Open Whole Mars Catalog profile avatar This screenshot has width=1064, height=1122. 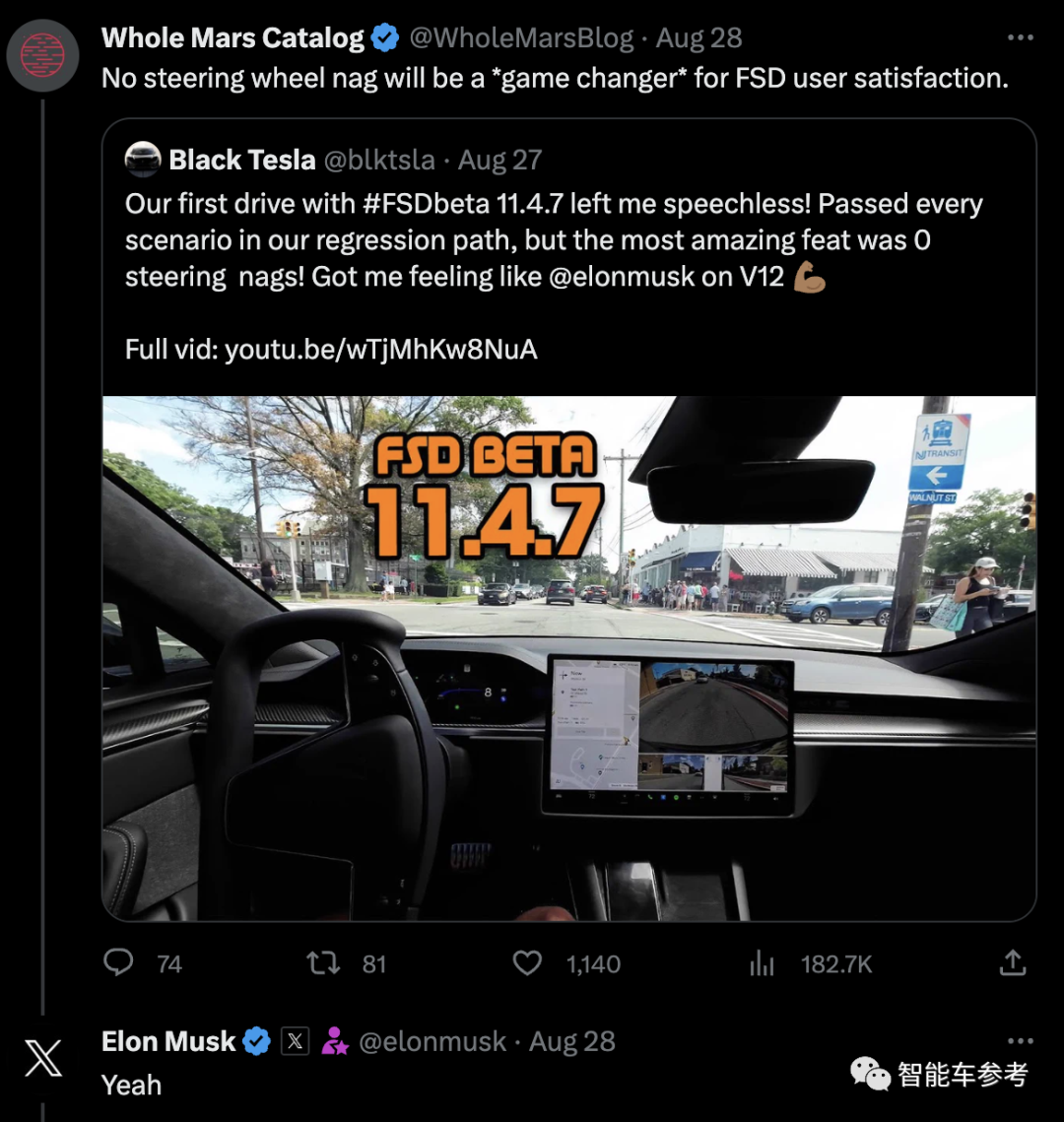coord(43,56)
